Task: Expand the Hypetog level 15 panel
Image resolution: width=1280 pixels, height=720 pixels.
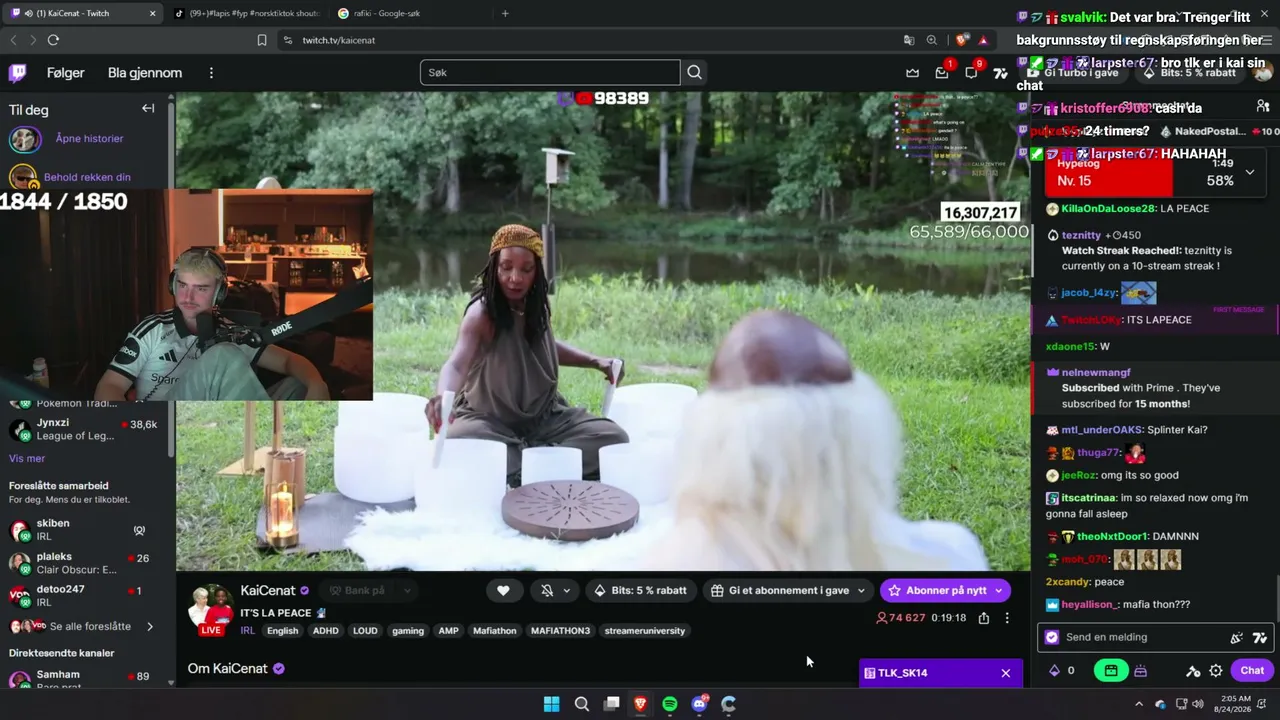Action: tap(1249, 172)
